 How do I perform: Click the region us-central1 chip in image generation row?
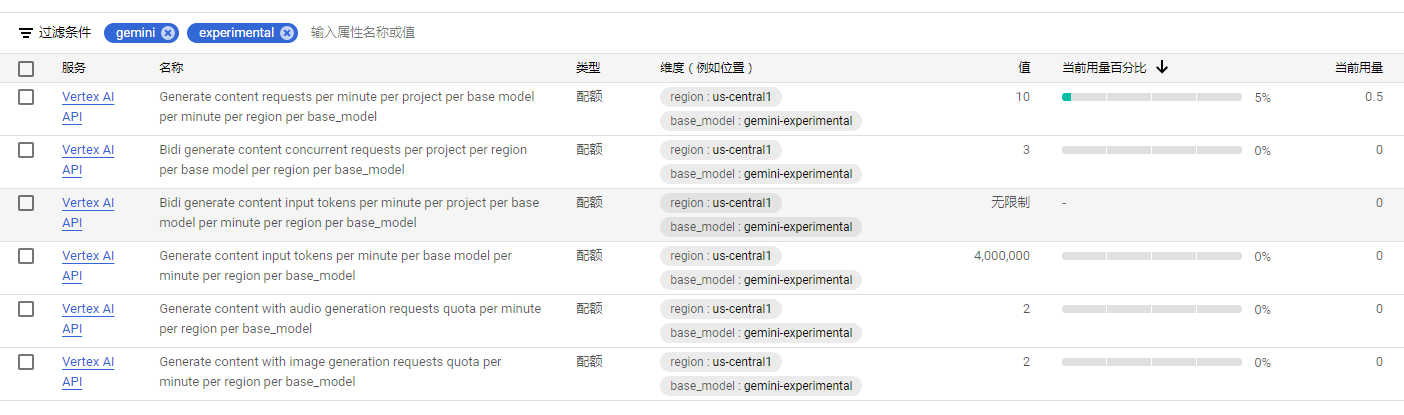coord(721,362)
